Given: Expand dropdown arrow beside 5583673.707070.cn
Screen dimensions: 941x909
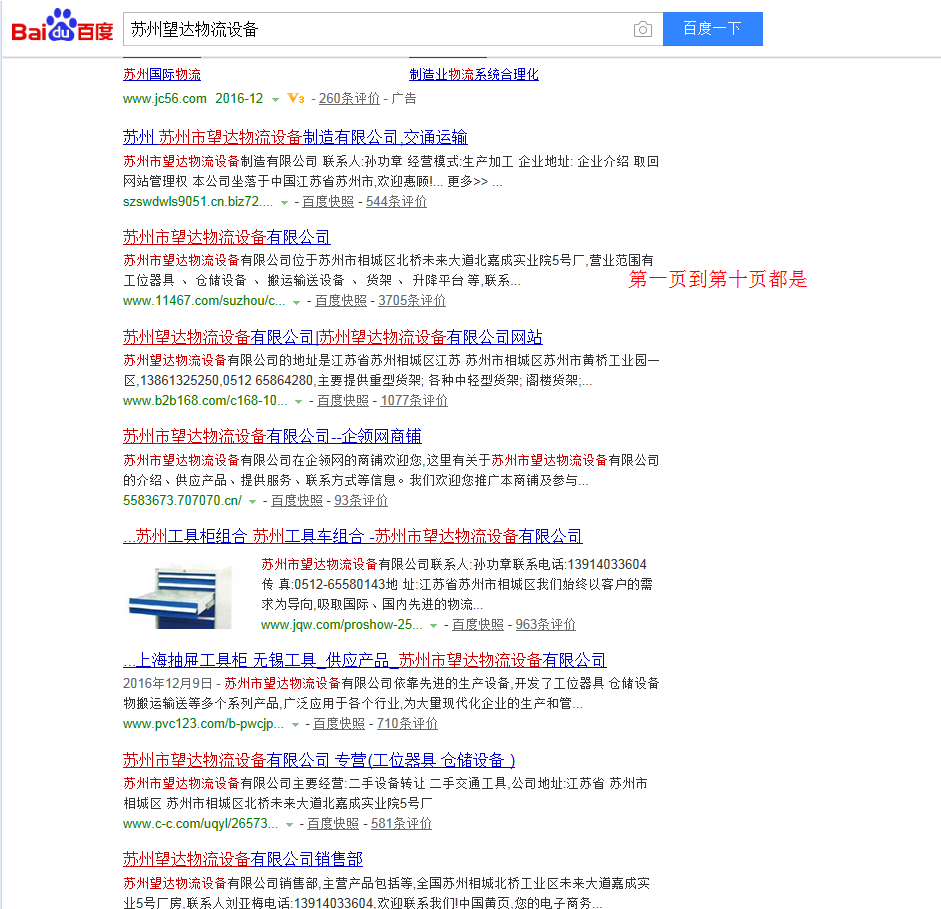Looking at the screenshot, I should [x=253, y=502].
